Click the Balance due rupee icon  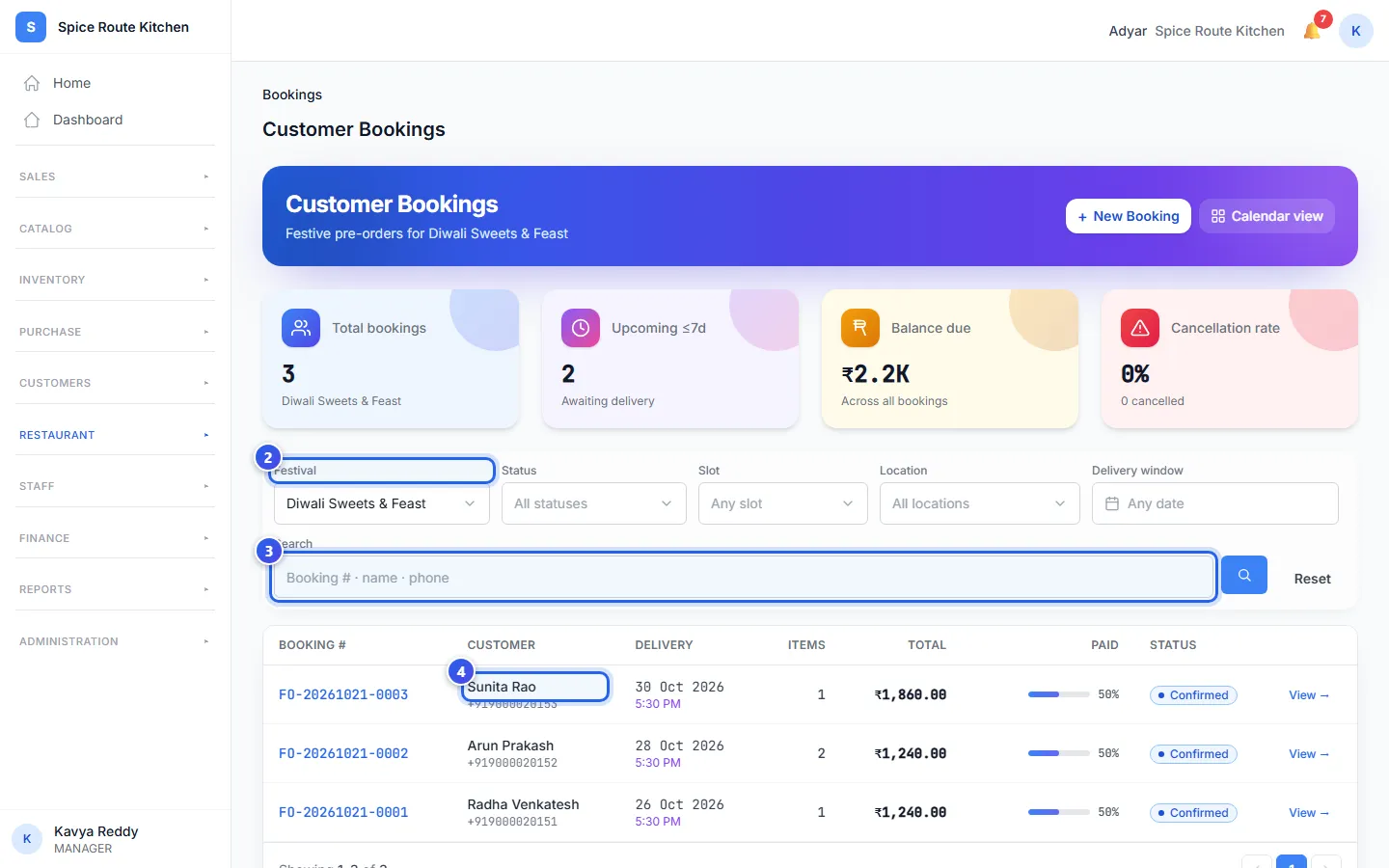point(860,328)
